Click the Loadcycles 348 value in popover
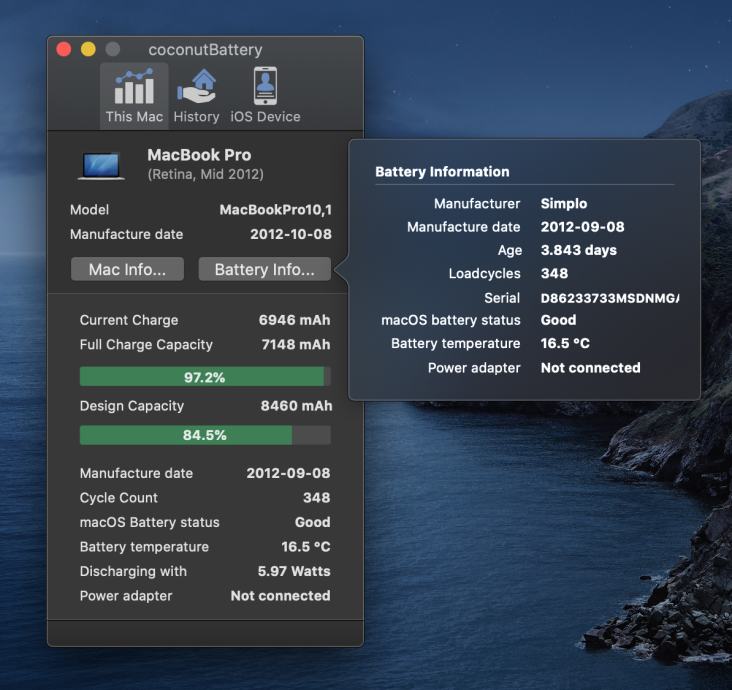This screenshot has height=690, width=732. pyautogui.click(x=554, y=273)
